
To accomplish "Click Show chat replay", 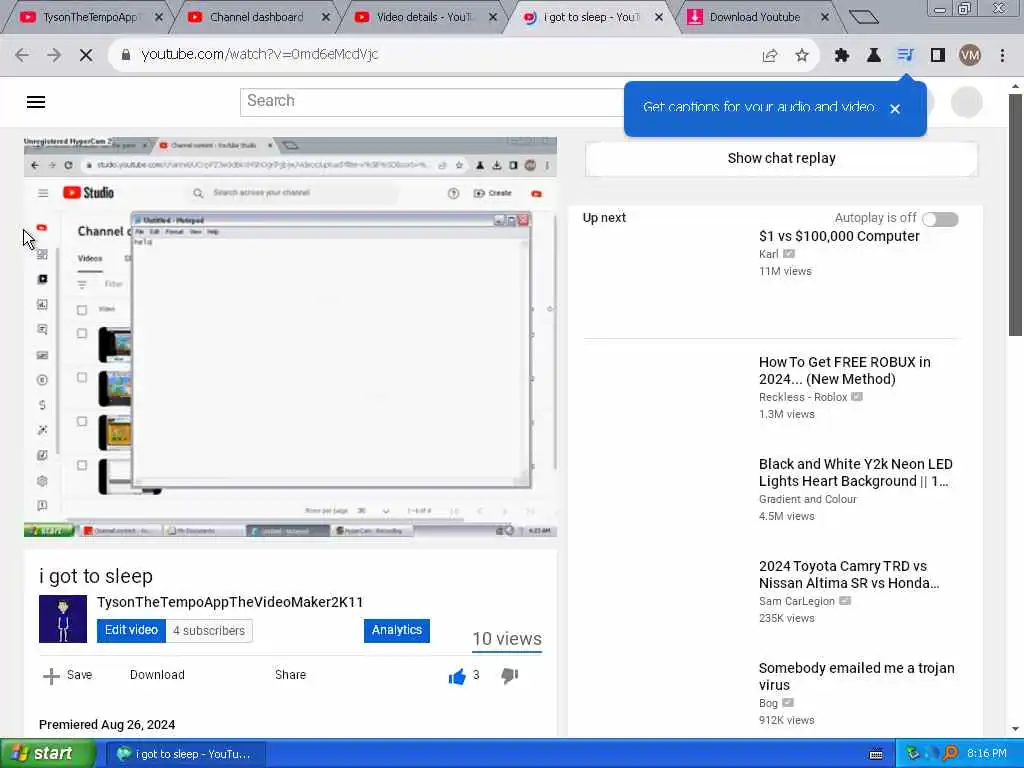I will [781, 158].
